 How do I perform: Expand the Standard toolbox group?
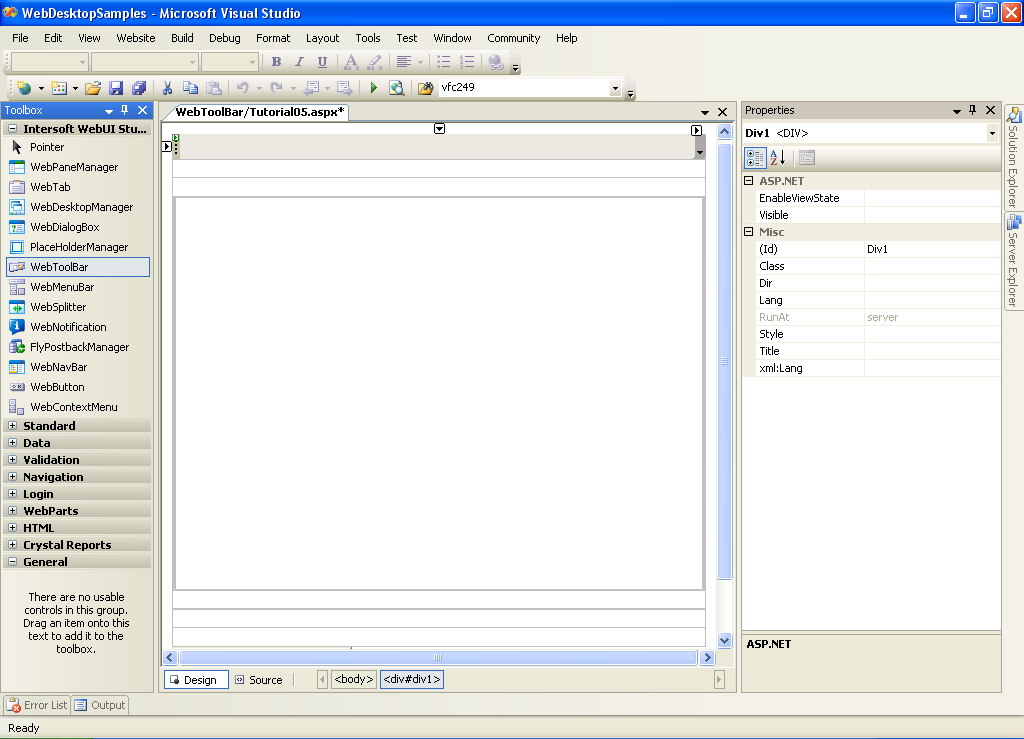point(13,426)
